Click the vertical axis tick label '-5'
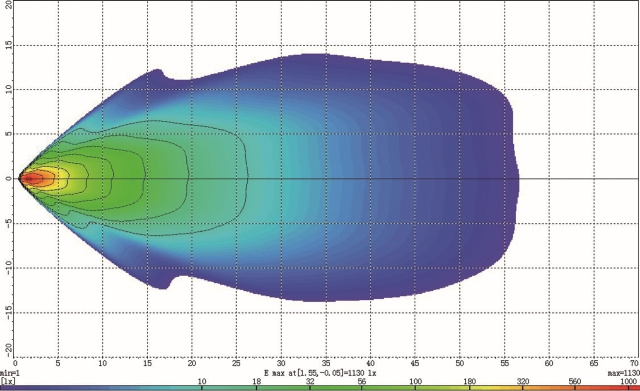 tap(8, 223)
